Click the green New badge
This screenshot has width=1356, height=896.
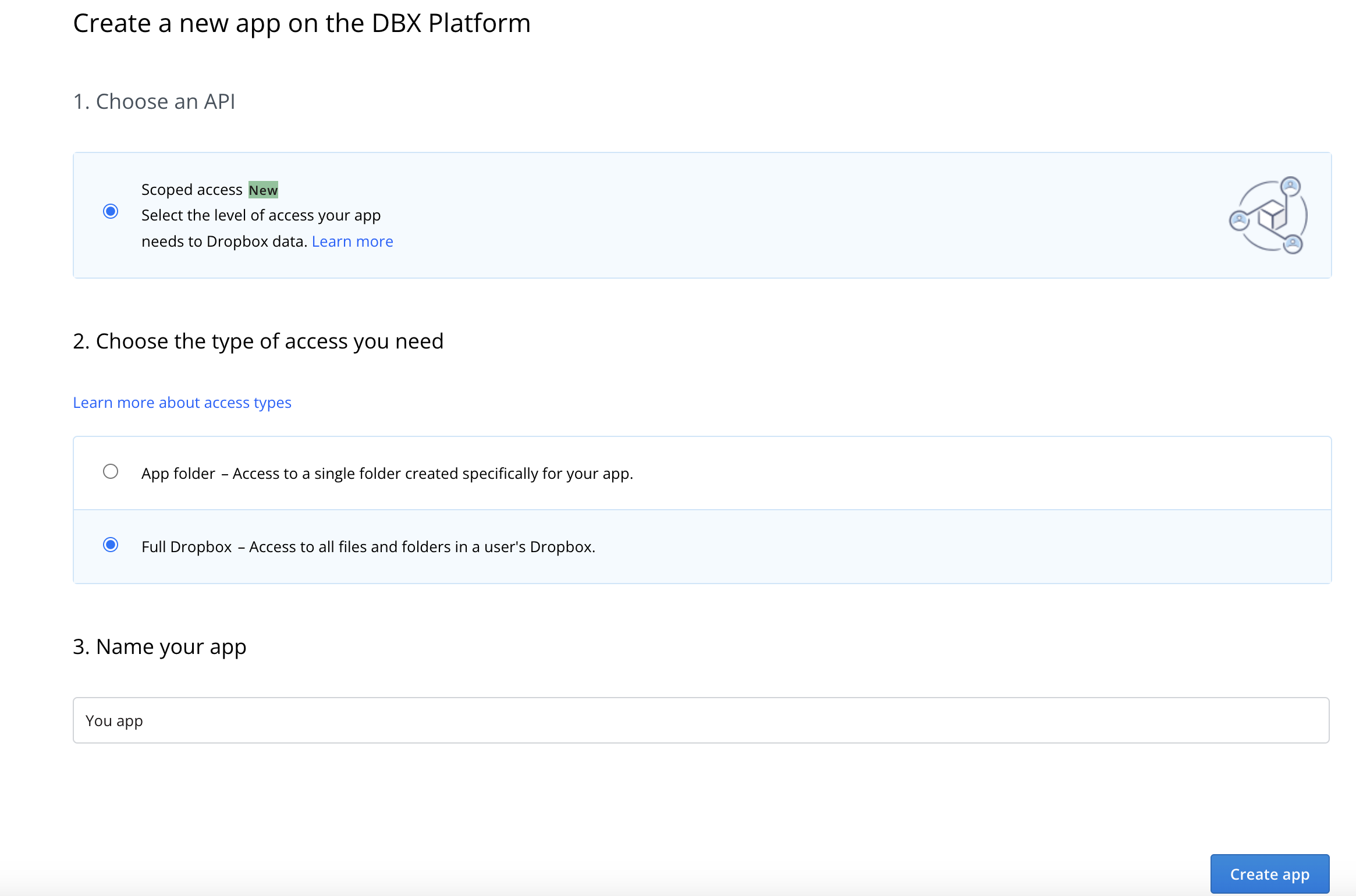[x=263, y=190]
